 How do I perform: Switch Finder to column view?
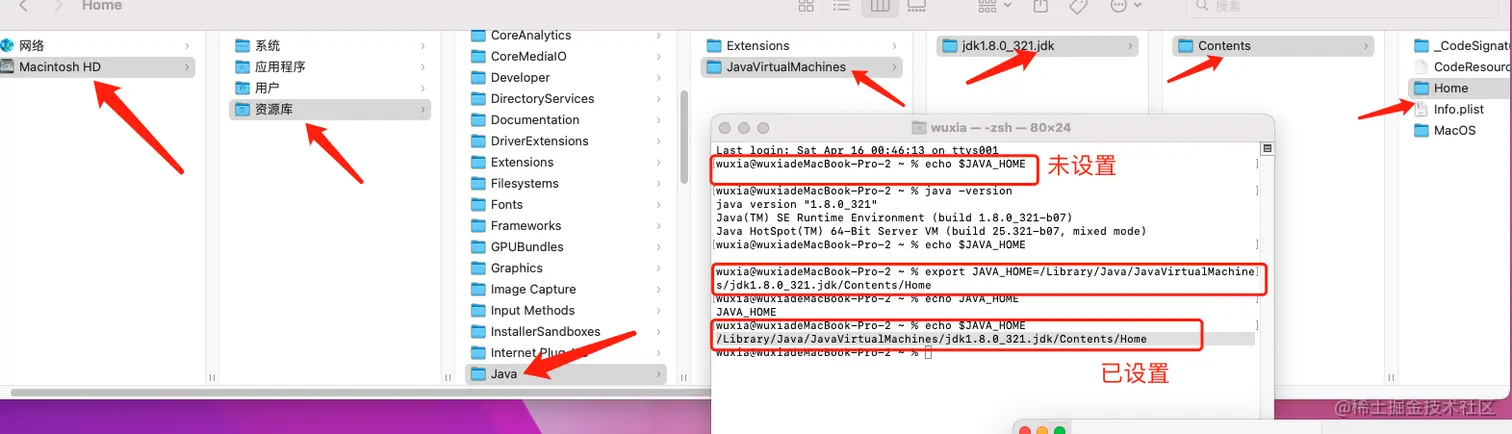pos(880,6)
